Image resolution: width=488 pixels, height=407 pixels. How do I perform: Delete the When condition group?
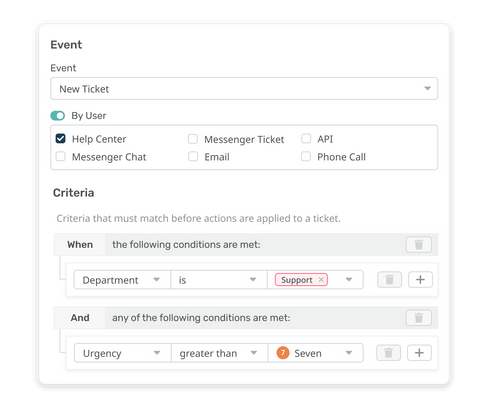(419, 245)
